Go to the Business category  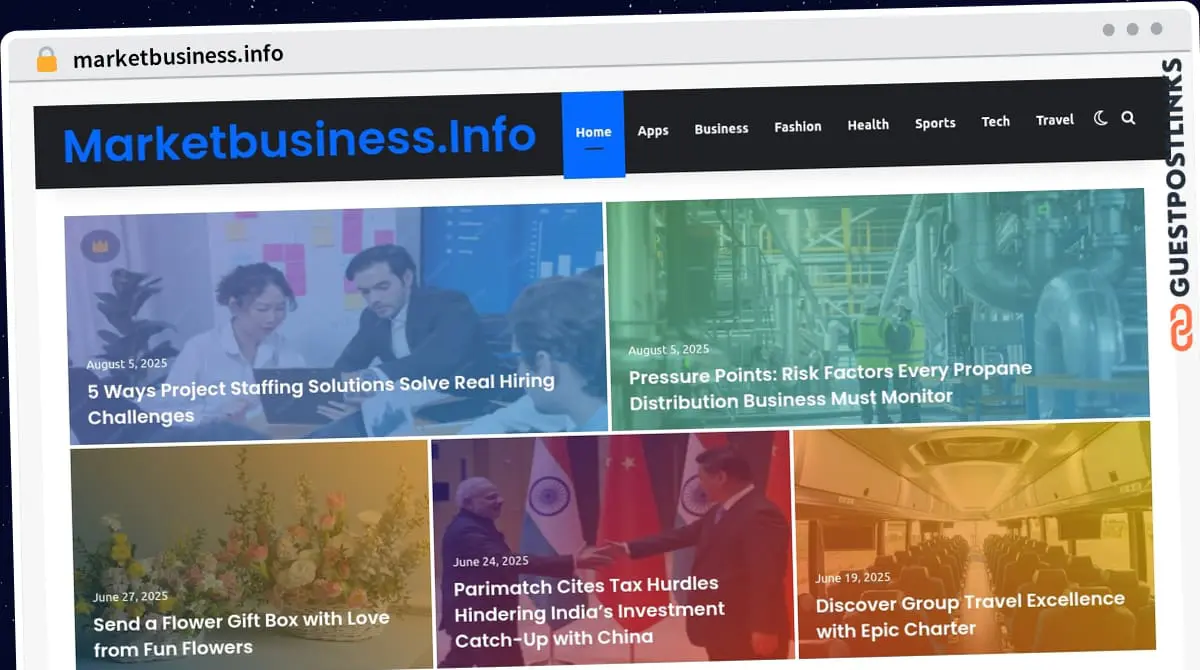click(x=721, y=128)
